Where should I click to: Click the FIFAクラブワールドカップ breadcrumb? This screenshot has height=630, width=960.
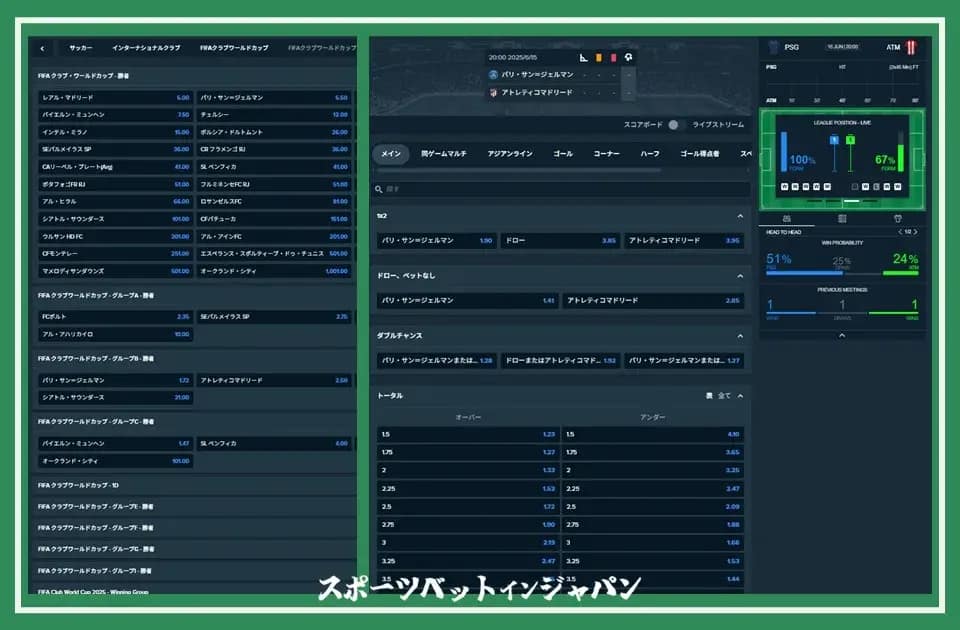234,48
